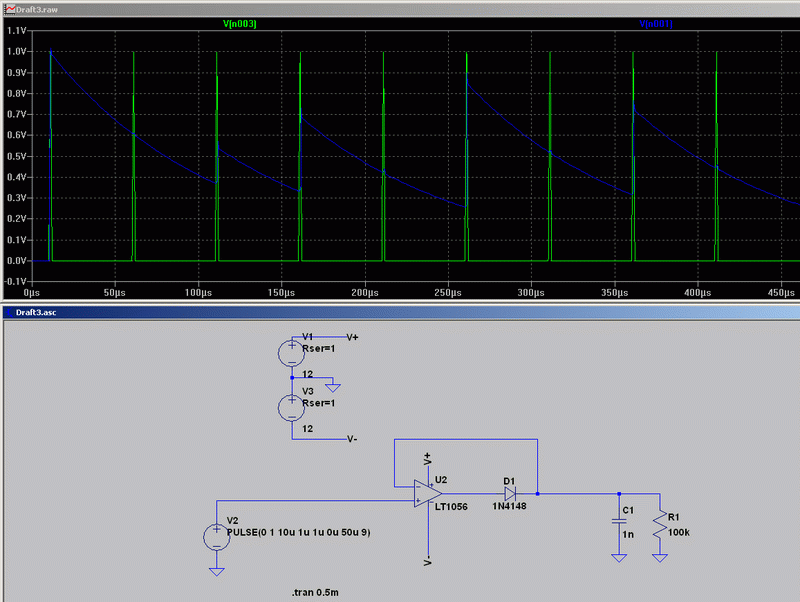
Task: Click the 100µs horizontal axis label
Action: point(198,293)
